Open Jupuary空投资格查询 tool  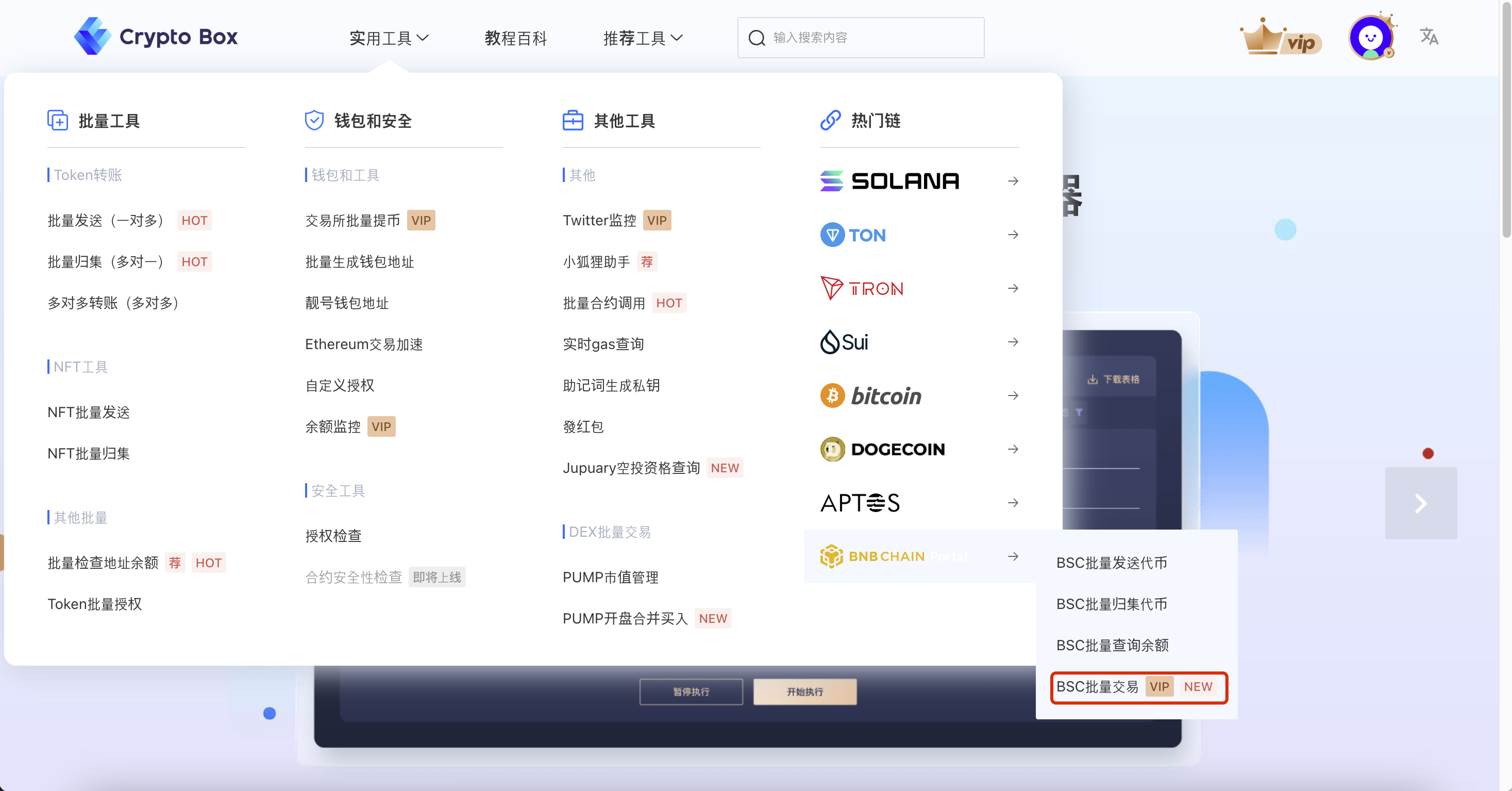click(631, 468)
